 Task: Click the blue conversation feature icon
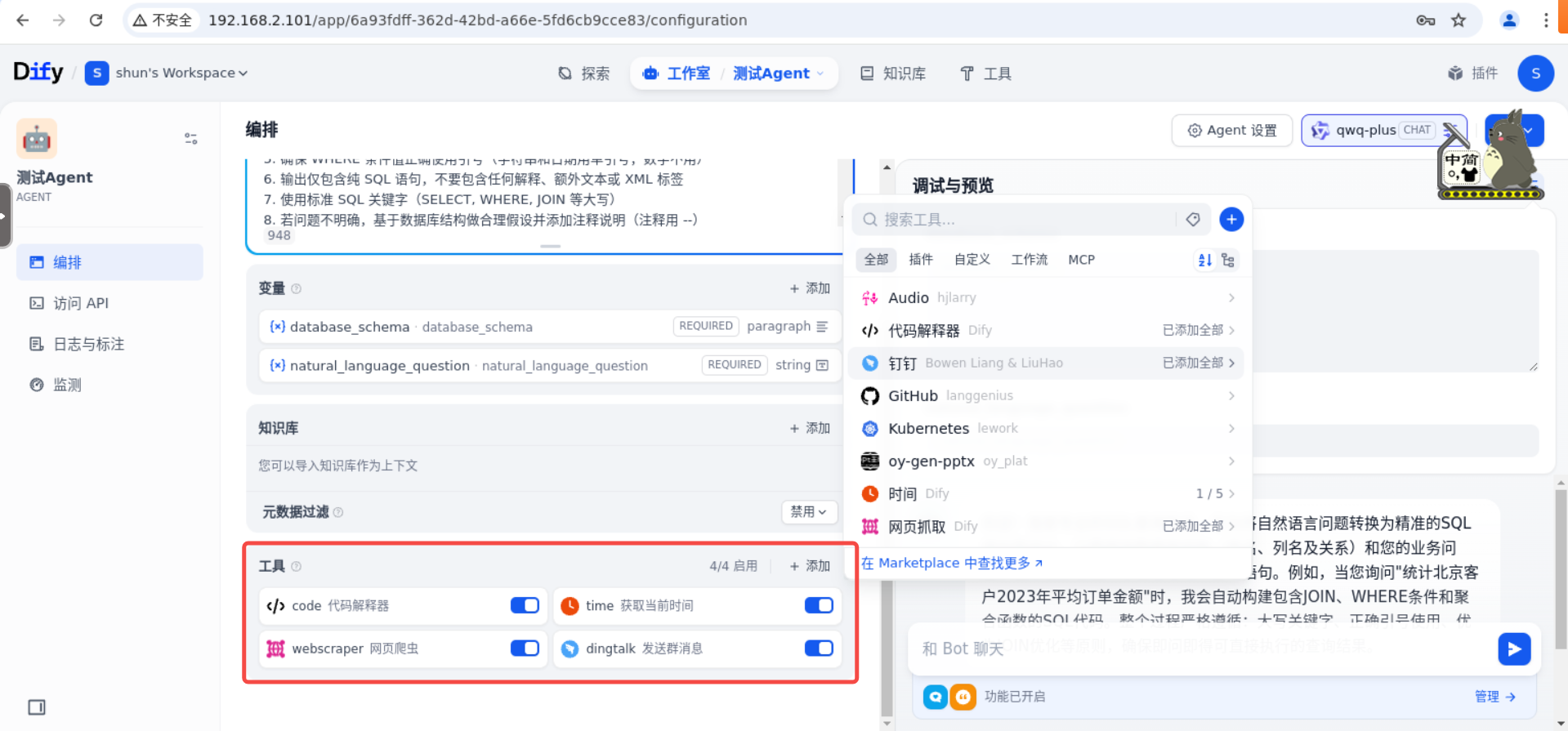tap(936, 697)
